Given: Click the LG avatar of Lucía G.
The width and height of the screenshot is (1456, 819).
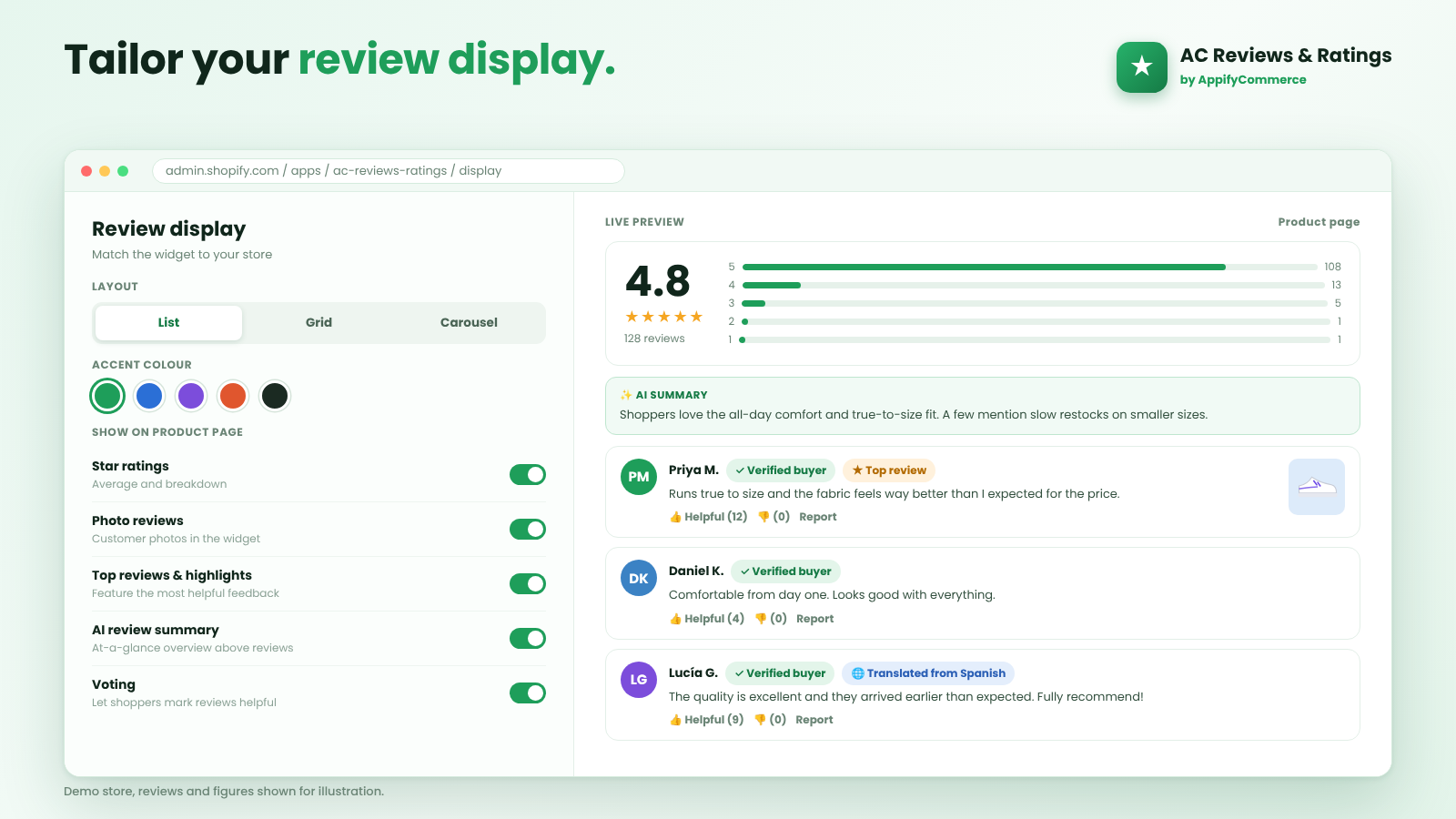Looking at the screenshot, I should click(639, 680).
